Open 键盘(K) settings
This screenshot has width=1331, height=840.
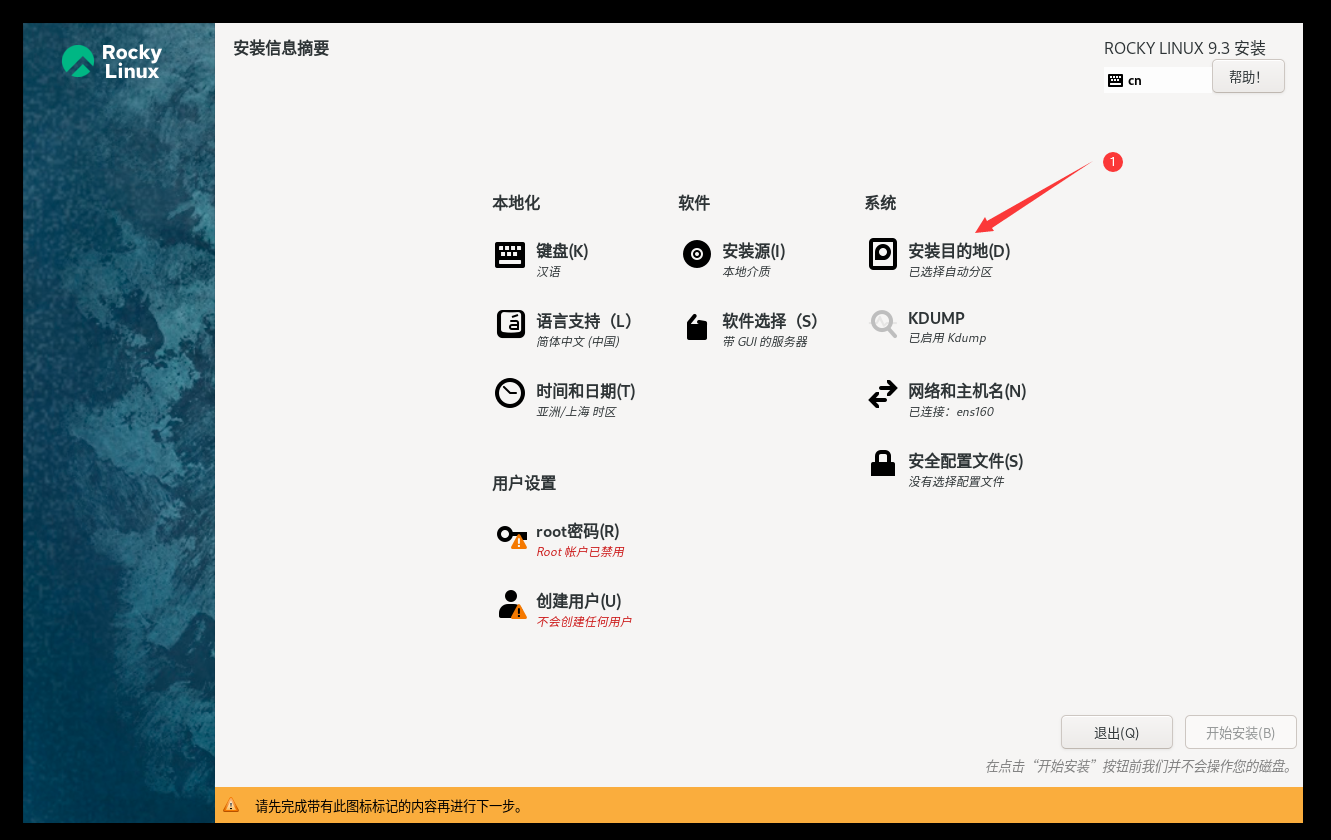[562, 251]
